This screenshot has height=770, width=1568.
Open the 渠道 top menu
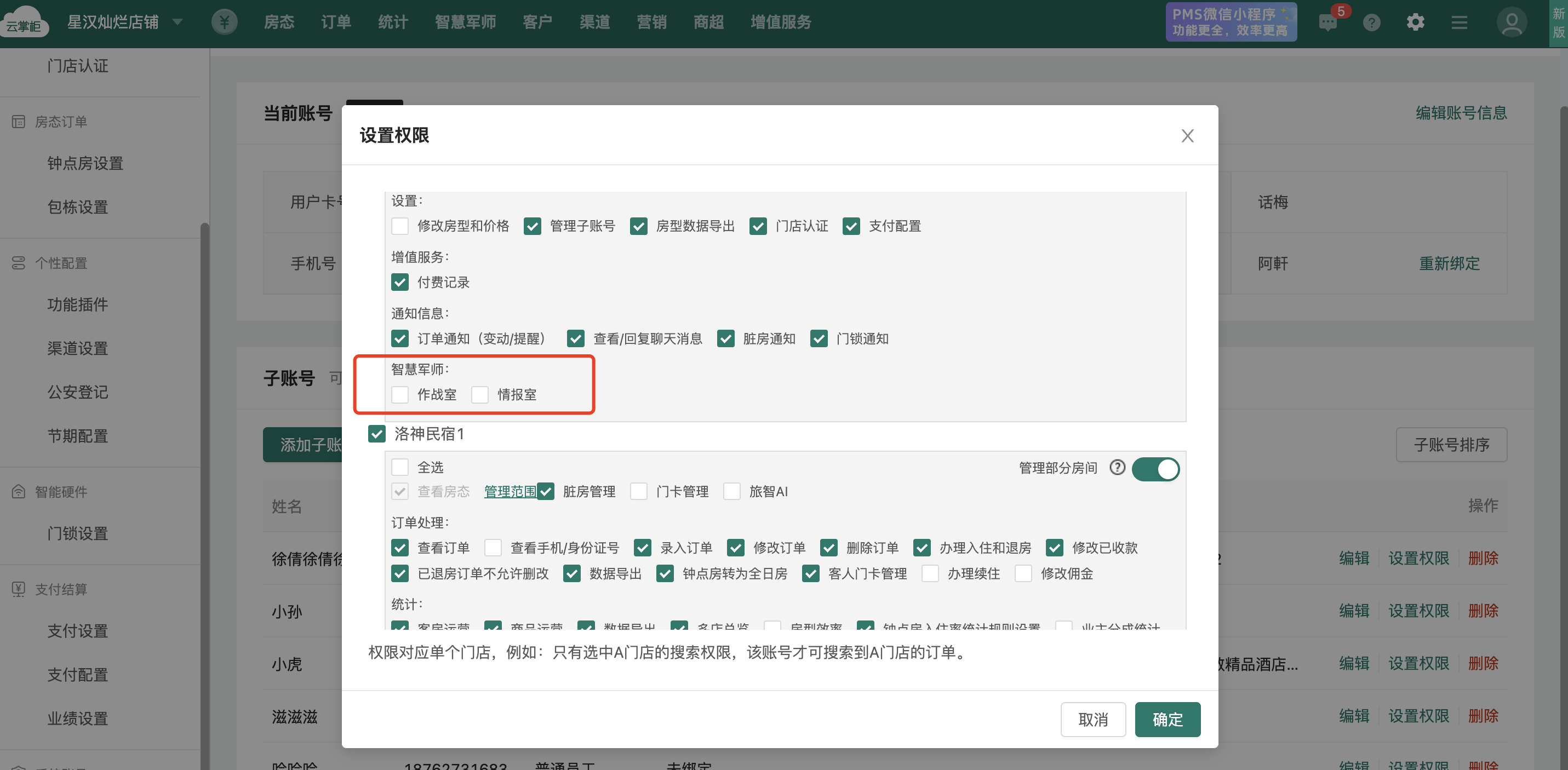point(594,22)
